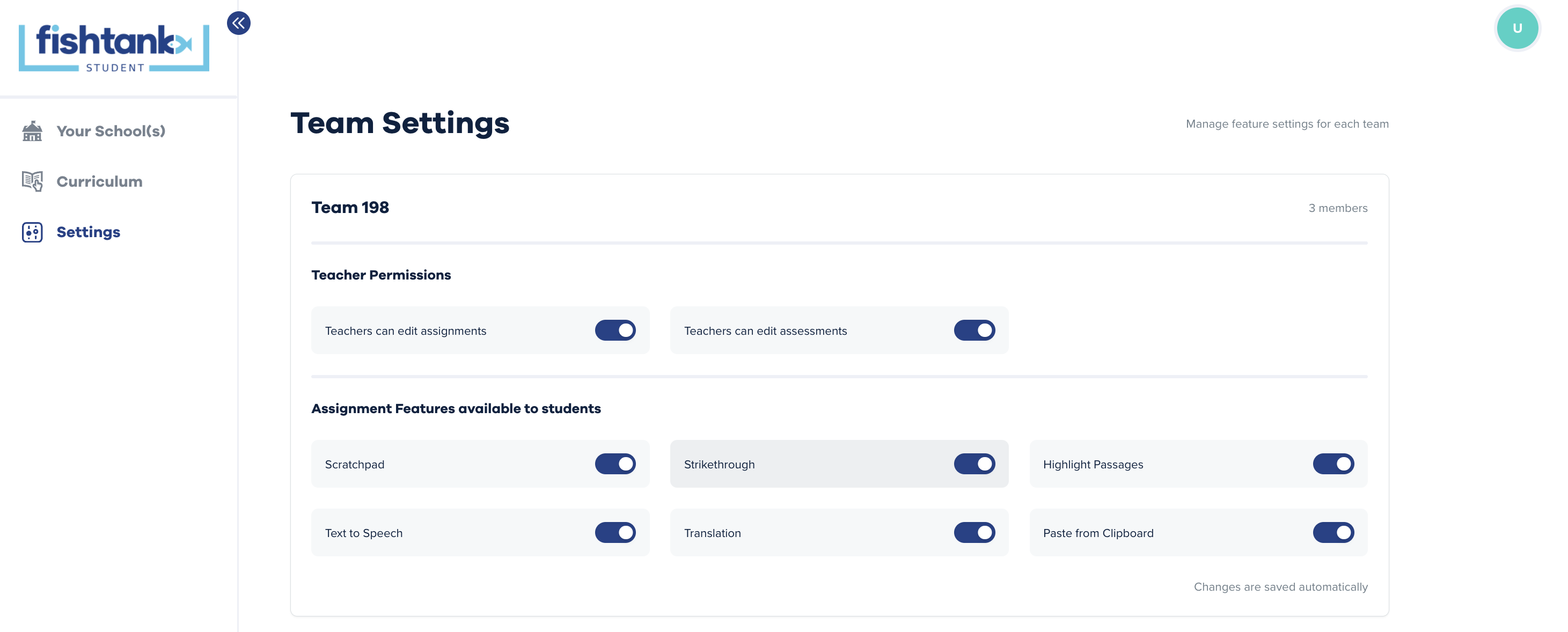
Task: Open the Your School(s) menu item
Action: pos(111,131)
